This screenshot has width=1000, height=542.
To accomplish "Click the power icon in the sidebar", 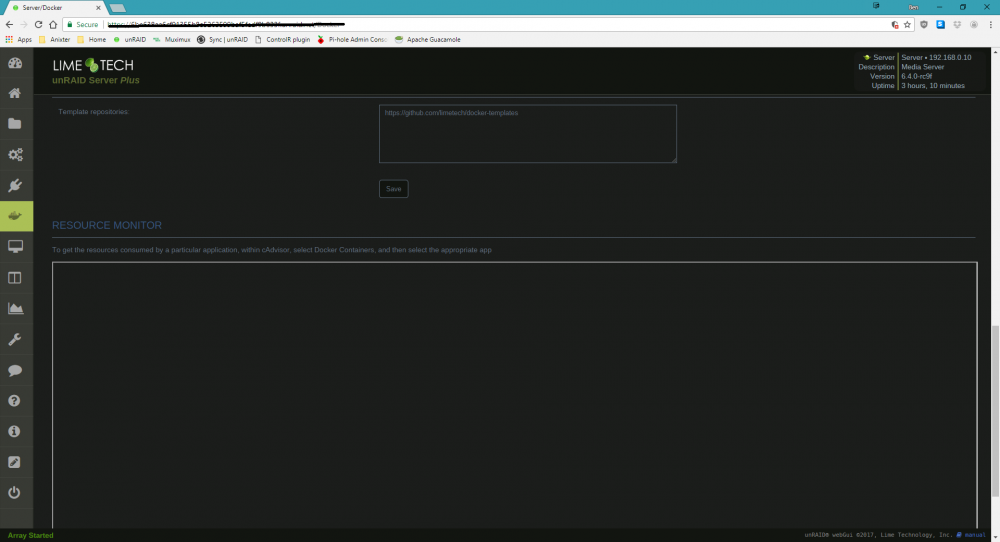I will [15, 493].
